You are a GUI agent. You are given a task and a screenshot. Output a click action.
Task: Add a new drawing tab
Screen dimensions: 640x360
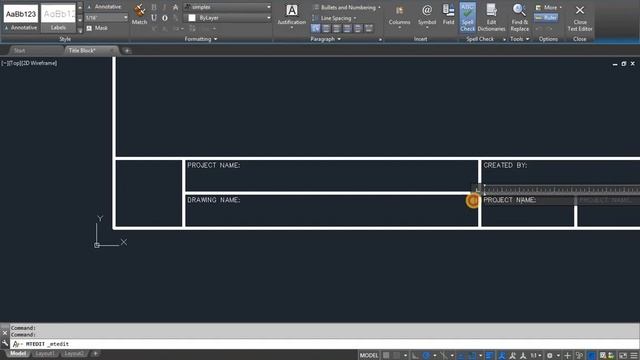(127, 51)
